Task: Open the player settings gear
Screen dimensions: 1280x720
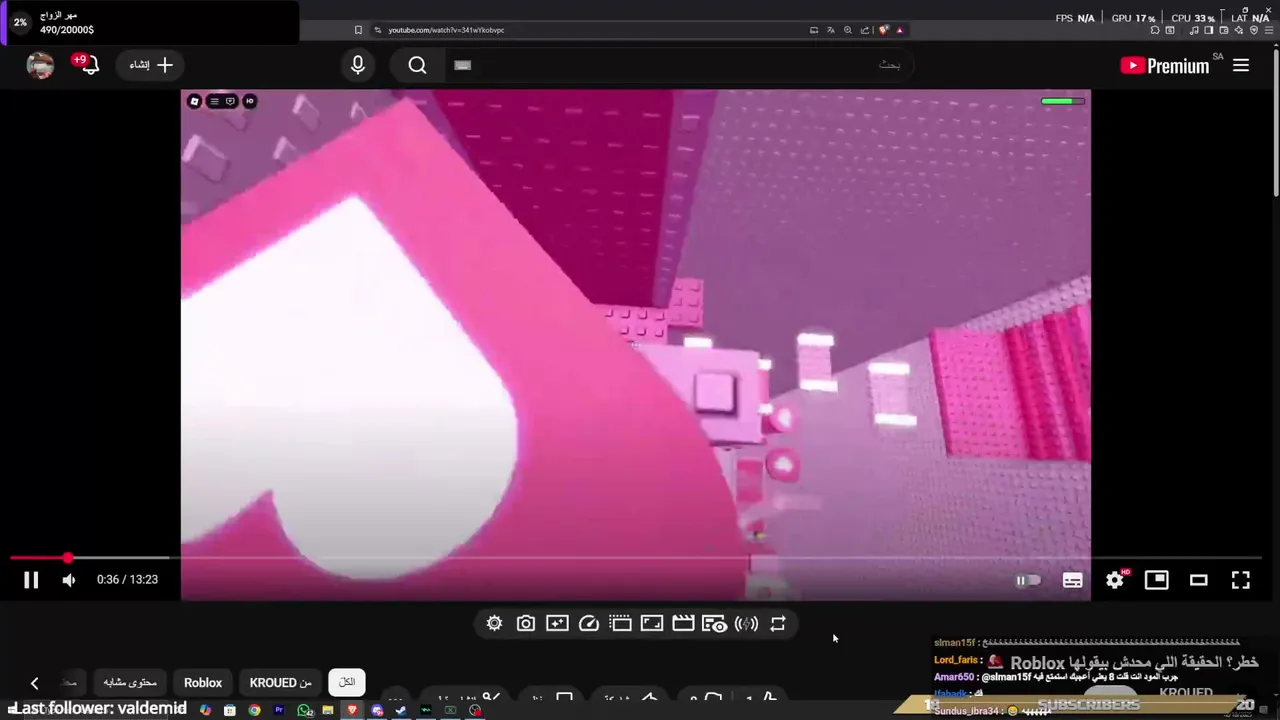Action: [x=1115, y=579]
